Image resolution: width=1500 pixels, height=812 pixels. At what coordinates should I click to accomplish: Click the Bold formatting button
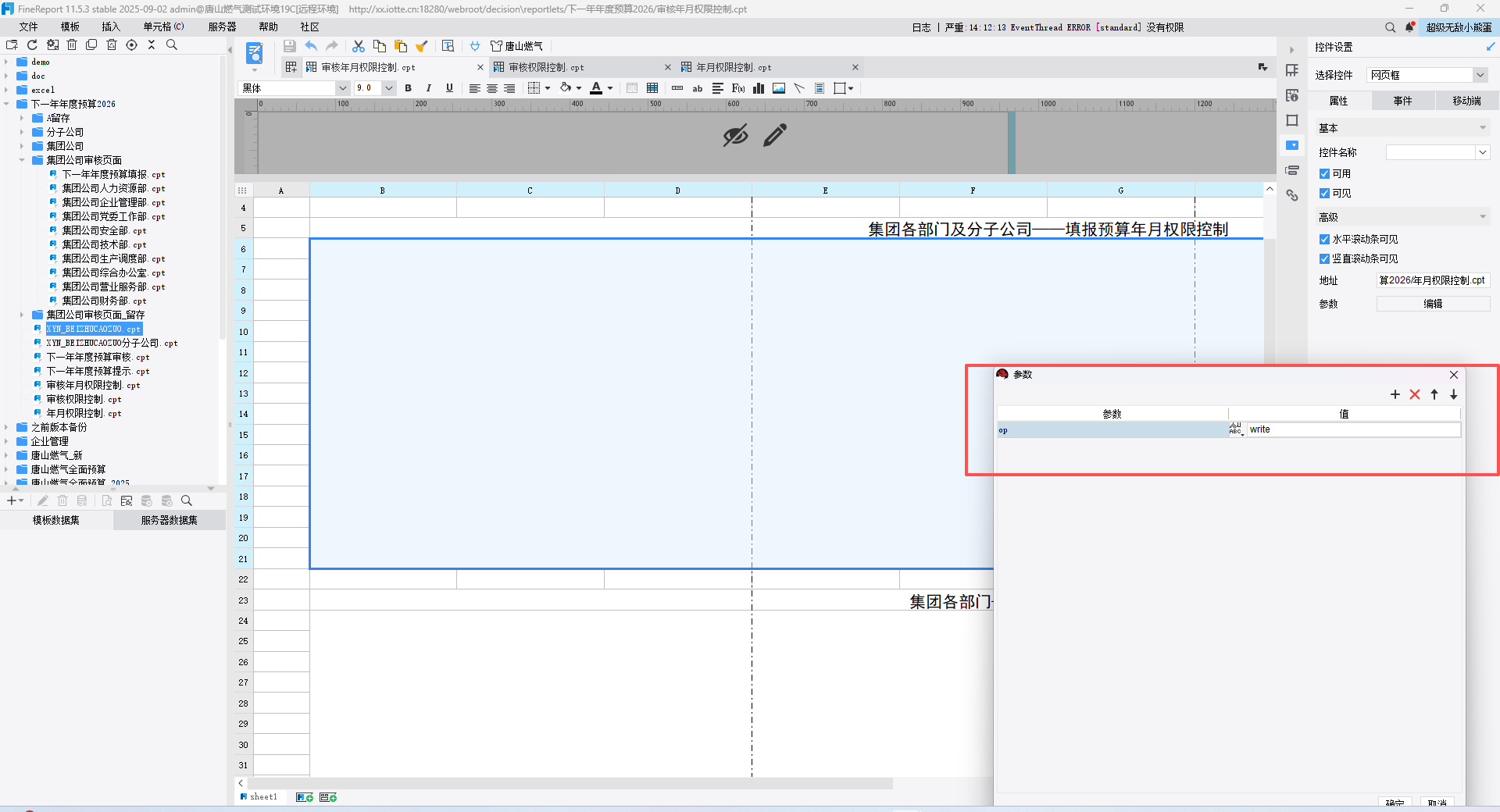[408, 89]
